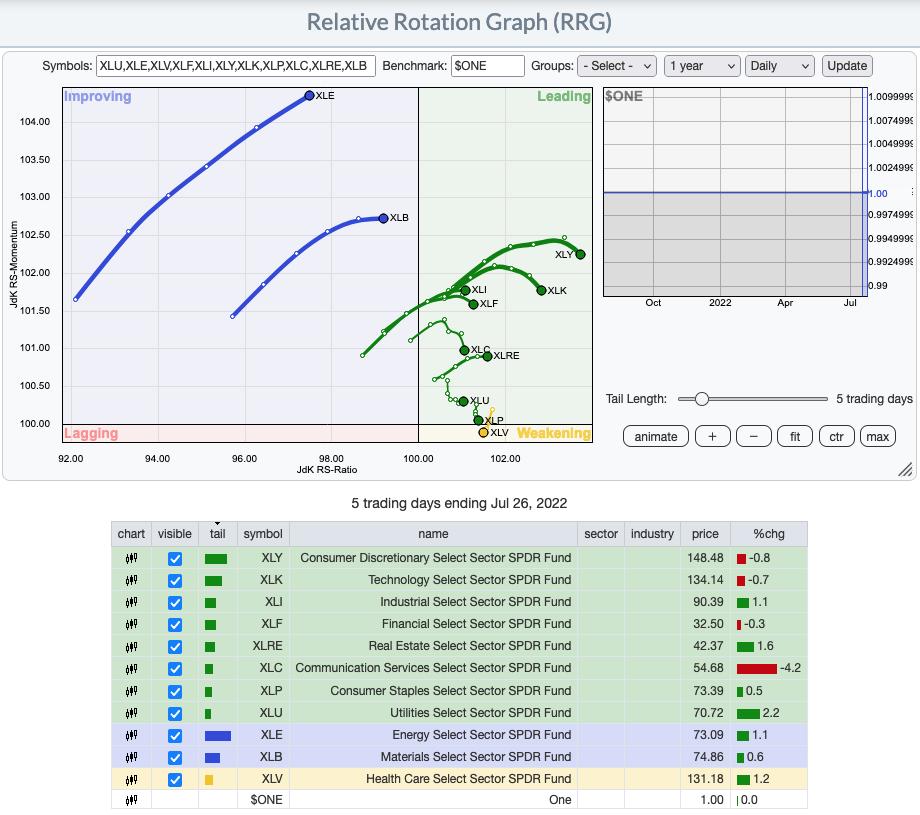Open chart icon for XLE row

(x=131, y=735)
